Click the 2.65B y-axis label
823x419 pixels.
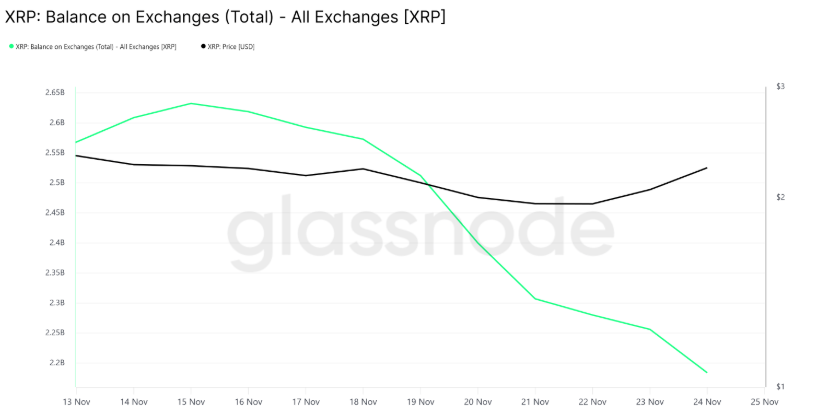54,93
